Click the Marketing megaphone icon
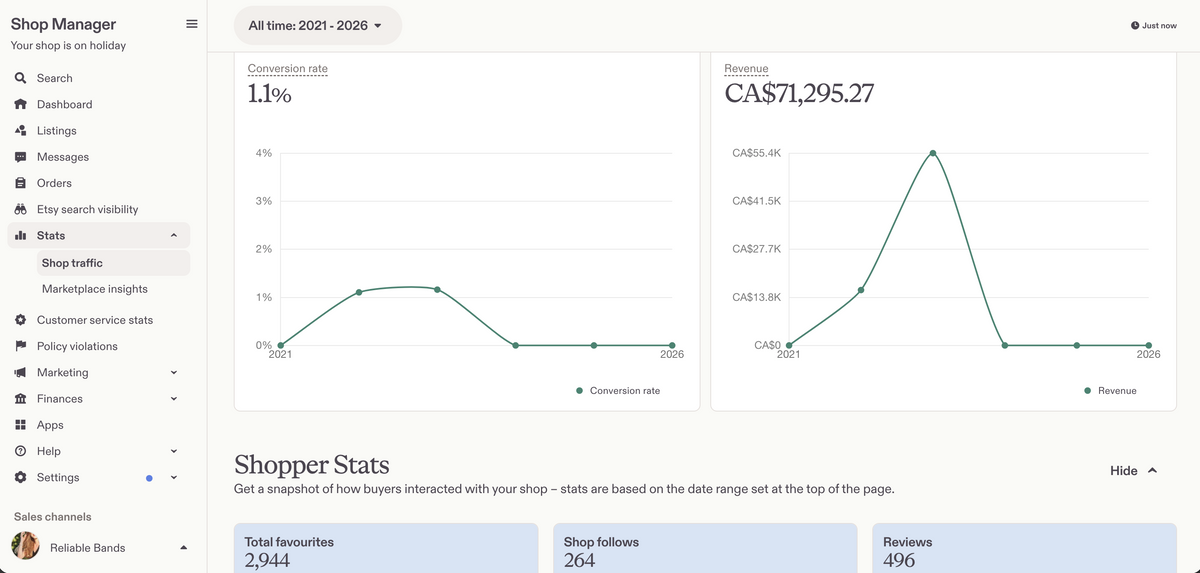 pos(20,372)
